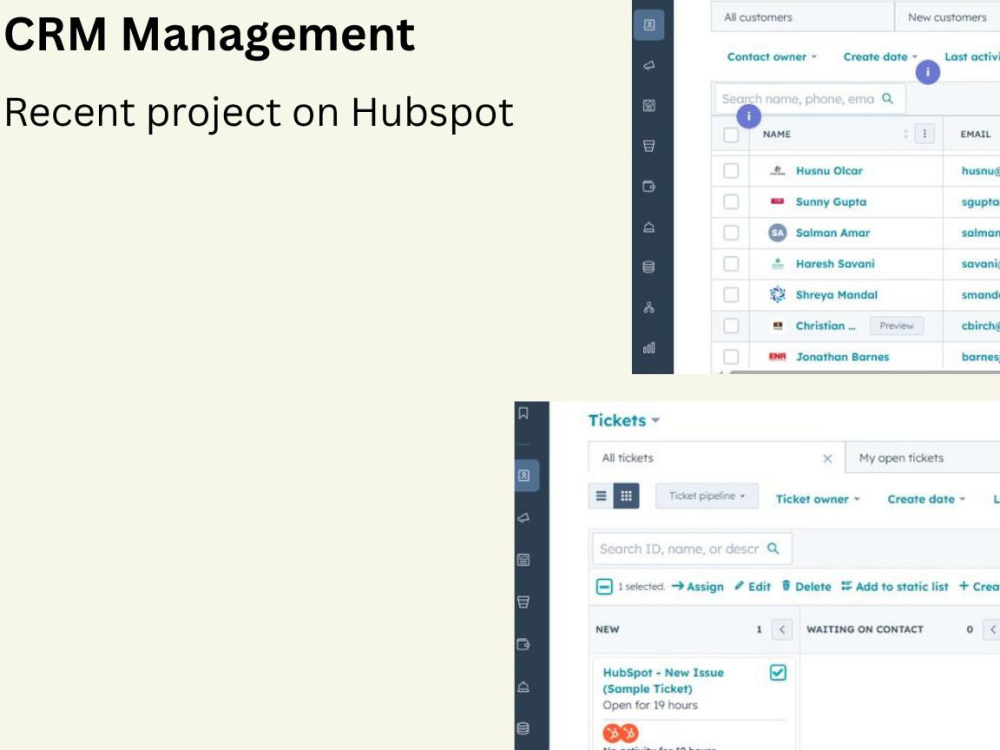The height and width of the screenshot is (750, 1000).
Task: Tick checkbox for Shreya Mandal
Action: (x=731, y=295)
